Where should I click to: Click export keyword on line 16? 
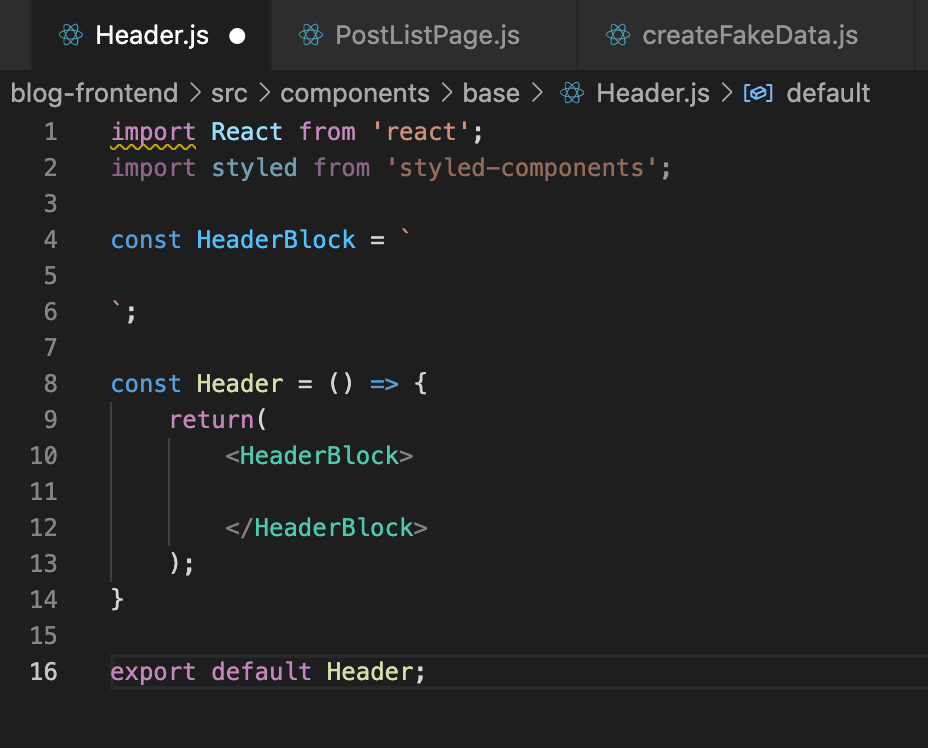point(153,672)
